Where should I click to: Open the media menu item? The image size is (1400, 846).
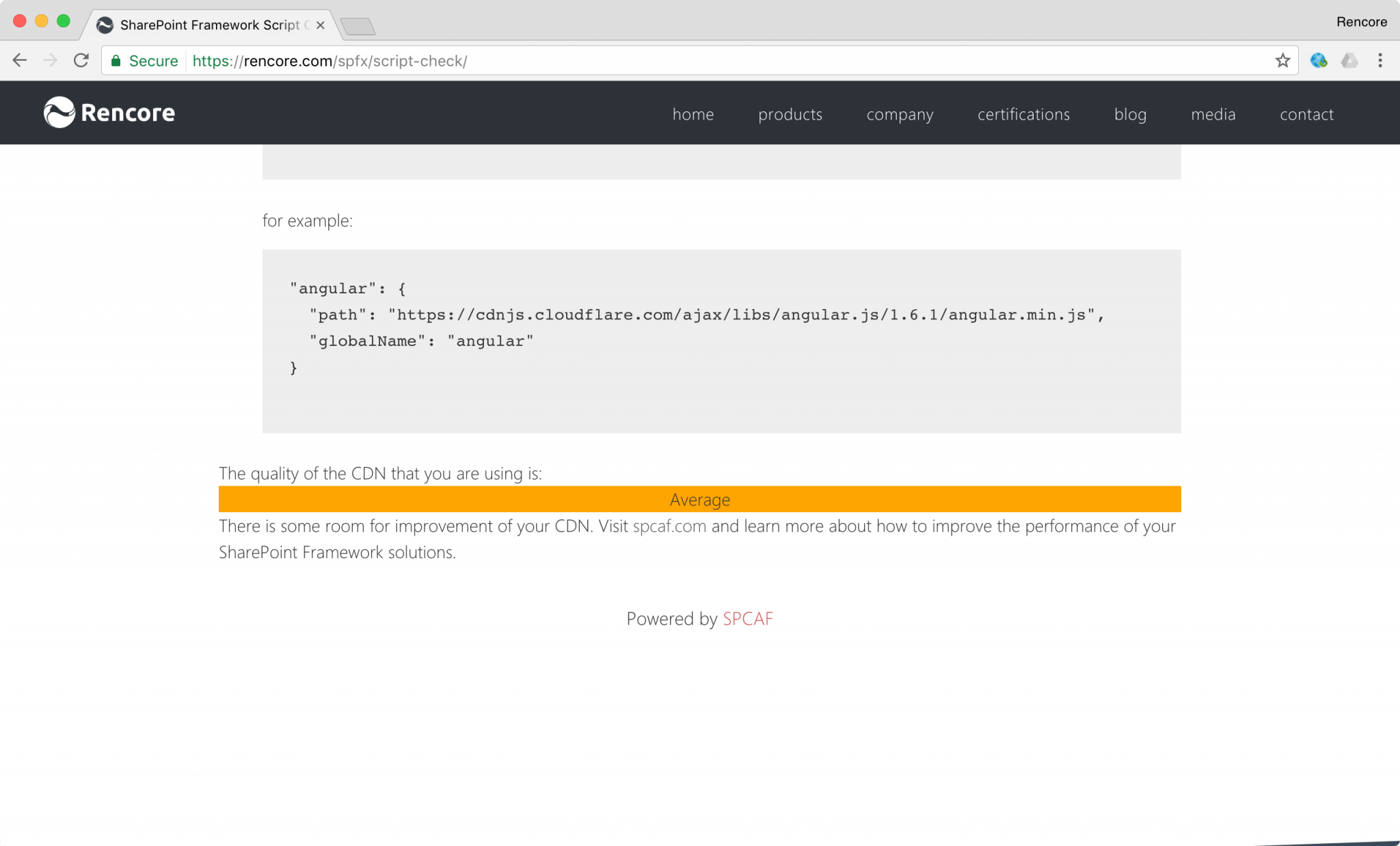point(1213,114)
